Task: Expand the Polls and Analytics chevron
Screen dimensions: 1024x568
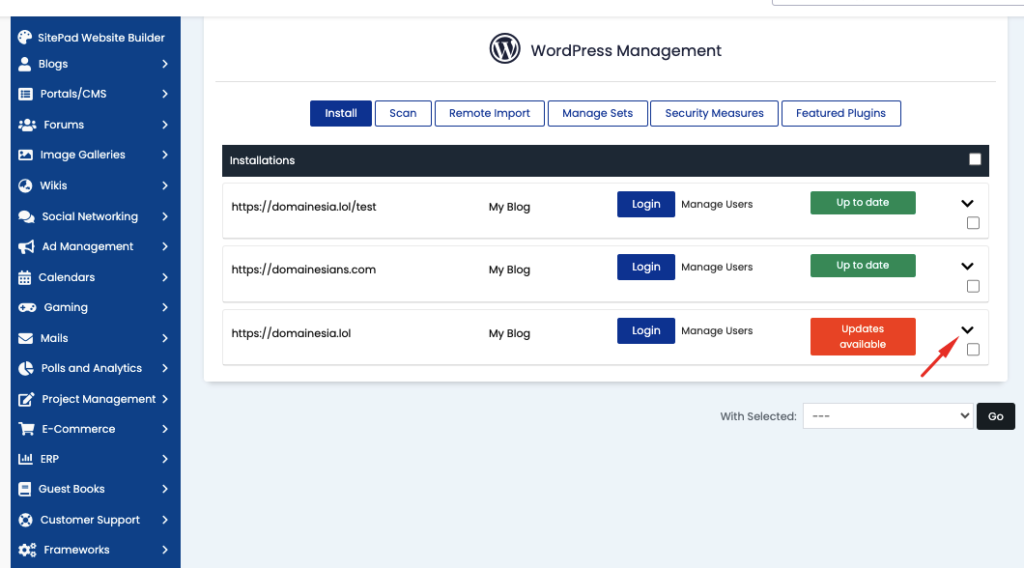Action: point(165,368)
